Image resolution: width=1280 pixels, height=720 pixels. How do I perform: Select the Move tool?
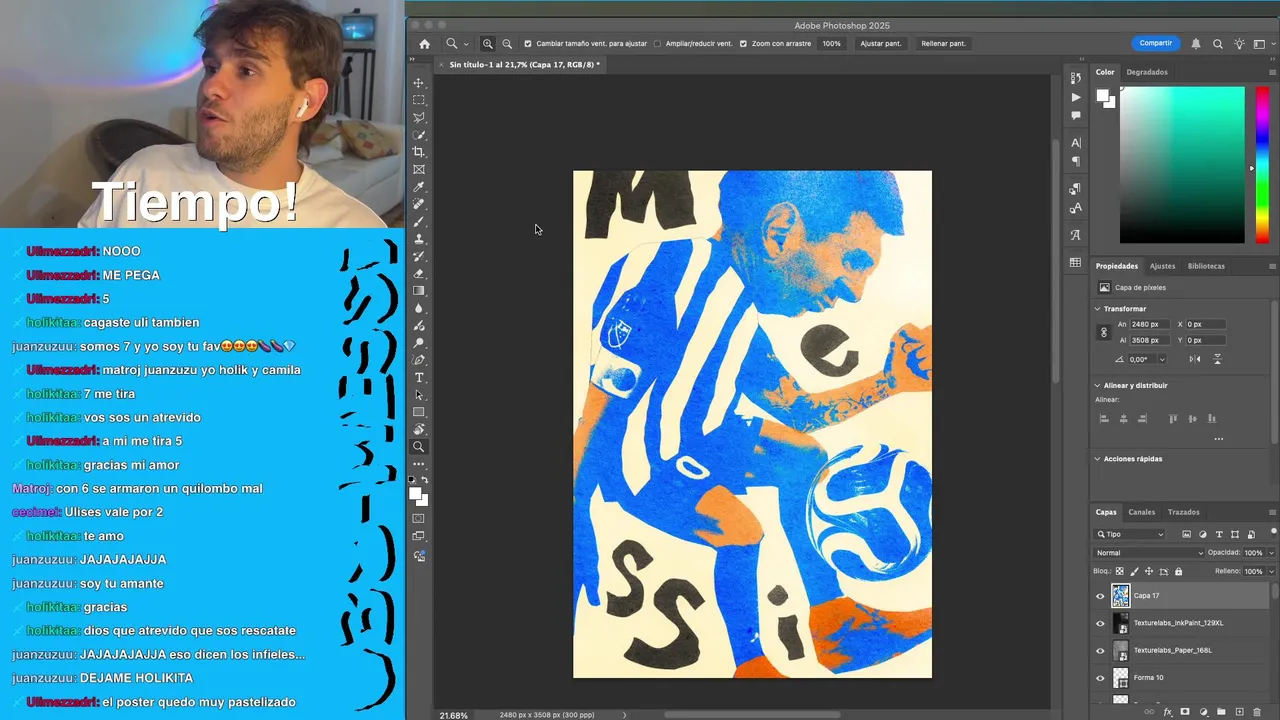419,83
